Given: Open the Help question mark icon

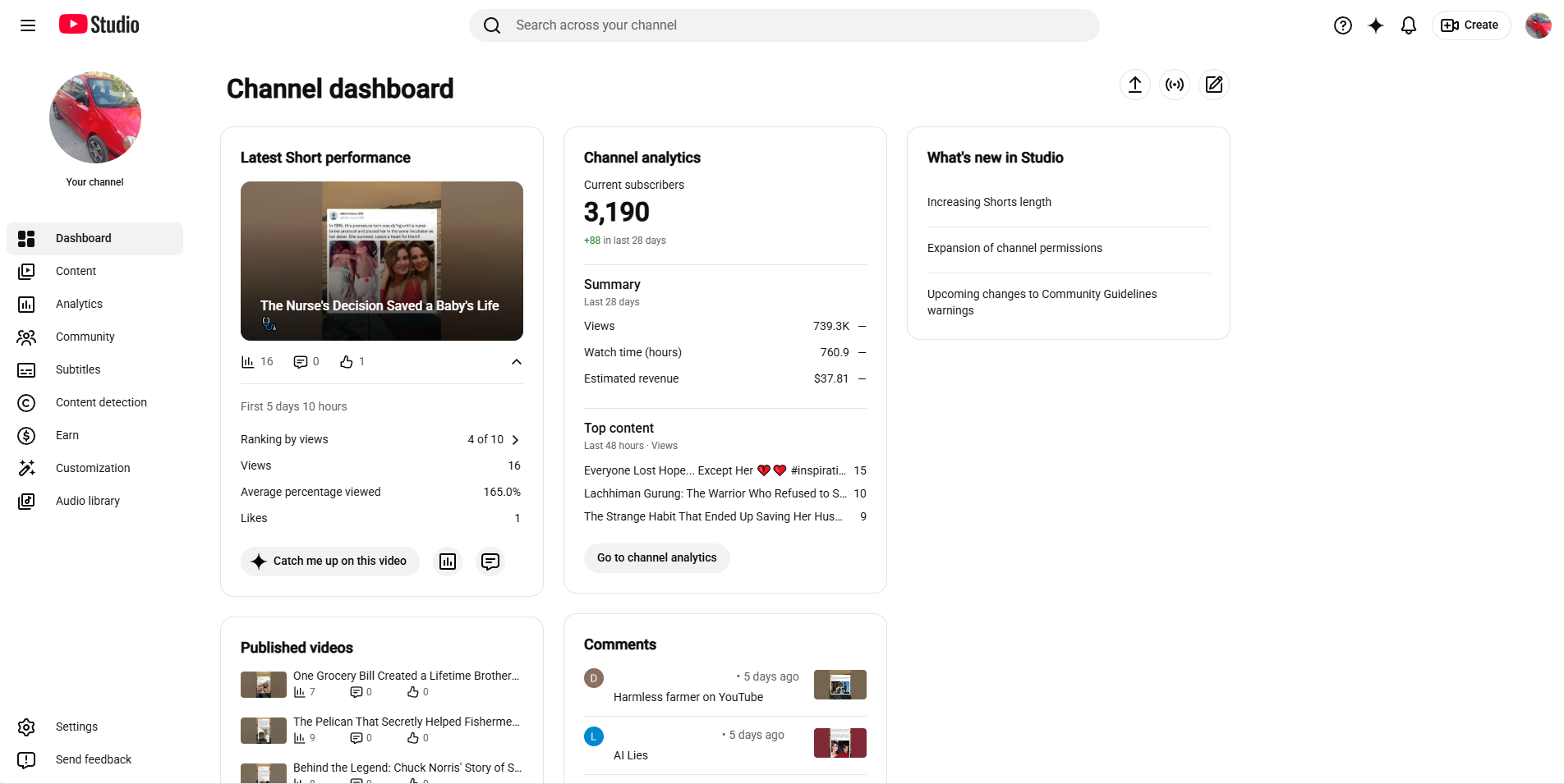Looking at the screenshot, I should pyautogui.click(x=1343, y=25).
